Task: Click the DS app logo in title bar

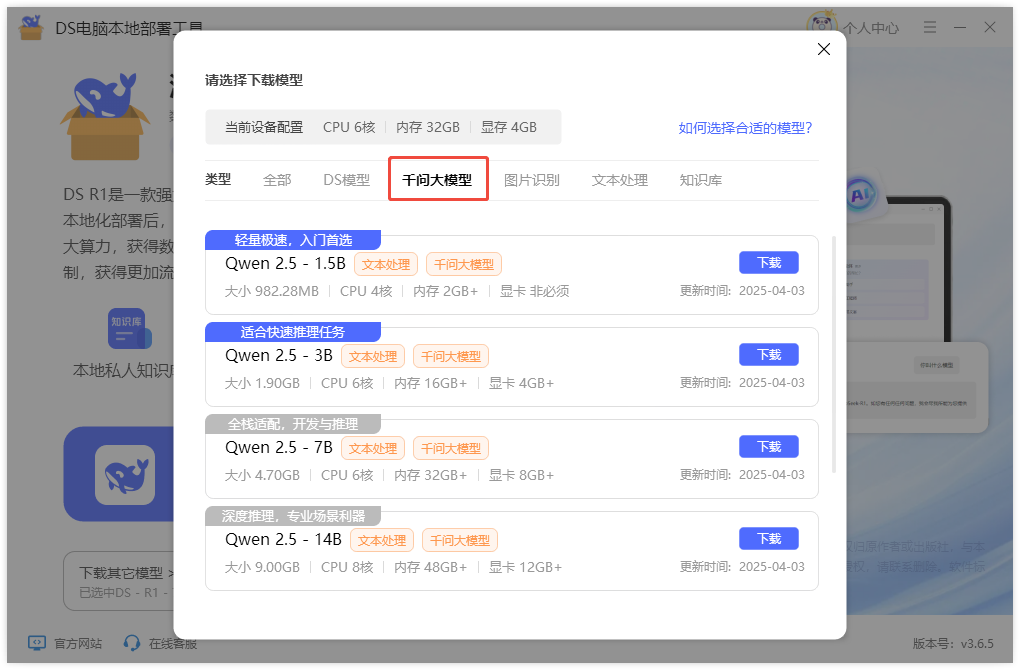Action: 31,27
